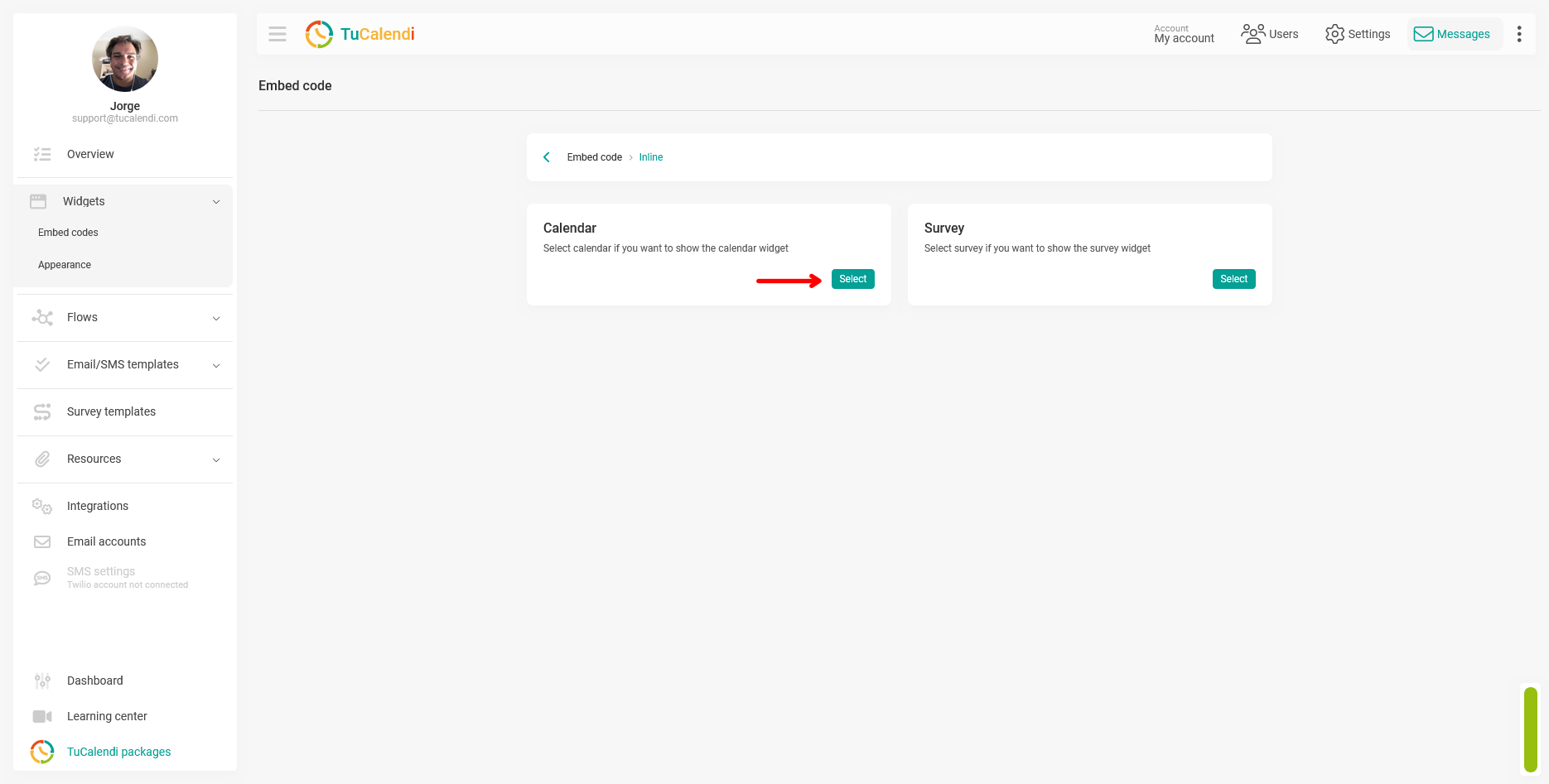Image resolution: width=1549 pixels, height=784 pixels.
Task: Click Embed code breadcrumb link
Action: [x=594, y=157]
